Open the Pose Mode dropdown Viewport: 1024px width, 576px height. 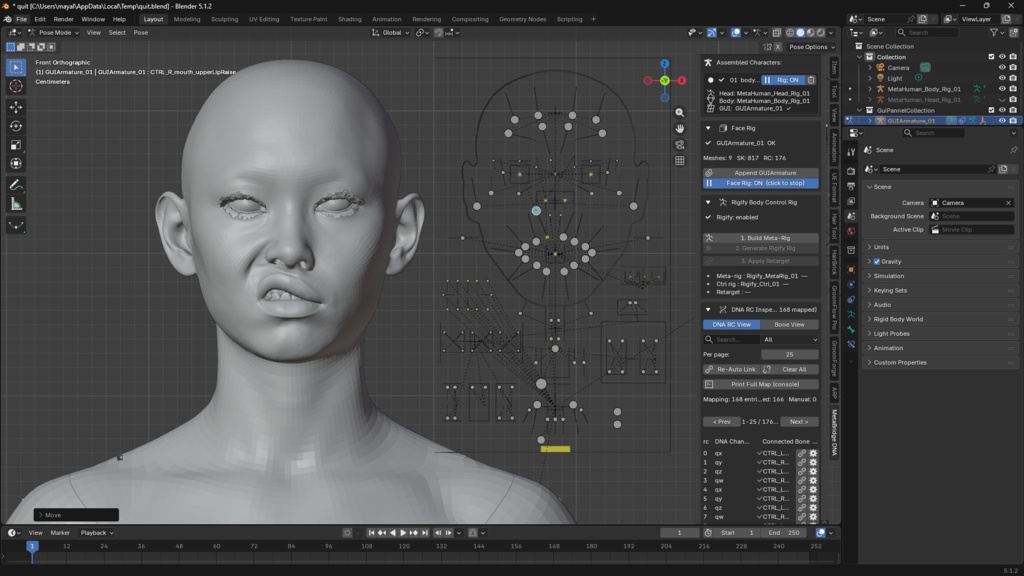coord(54,33)
